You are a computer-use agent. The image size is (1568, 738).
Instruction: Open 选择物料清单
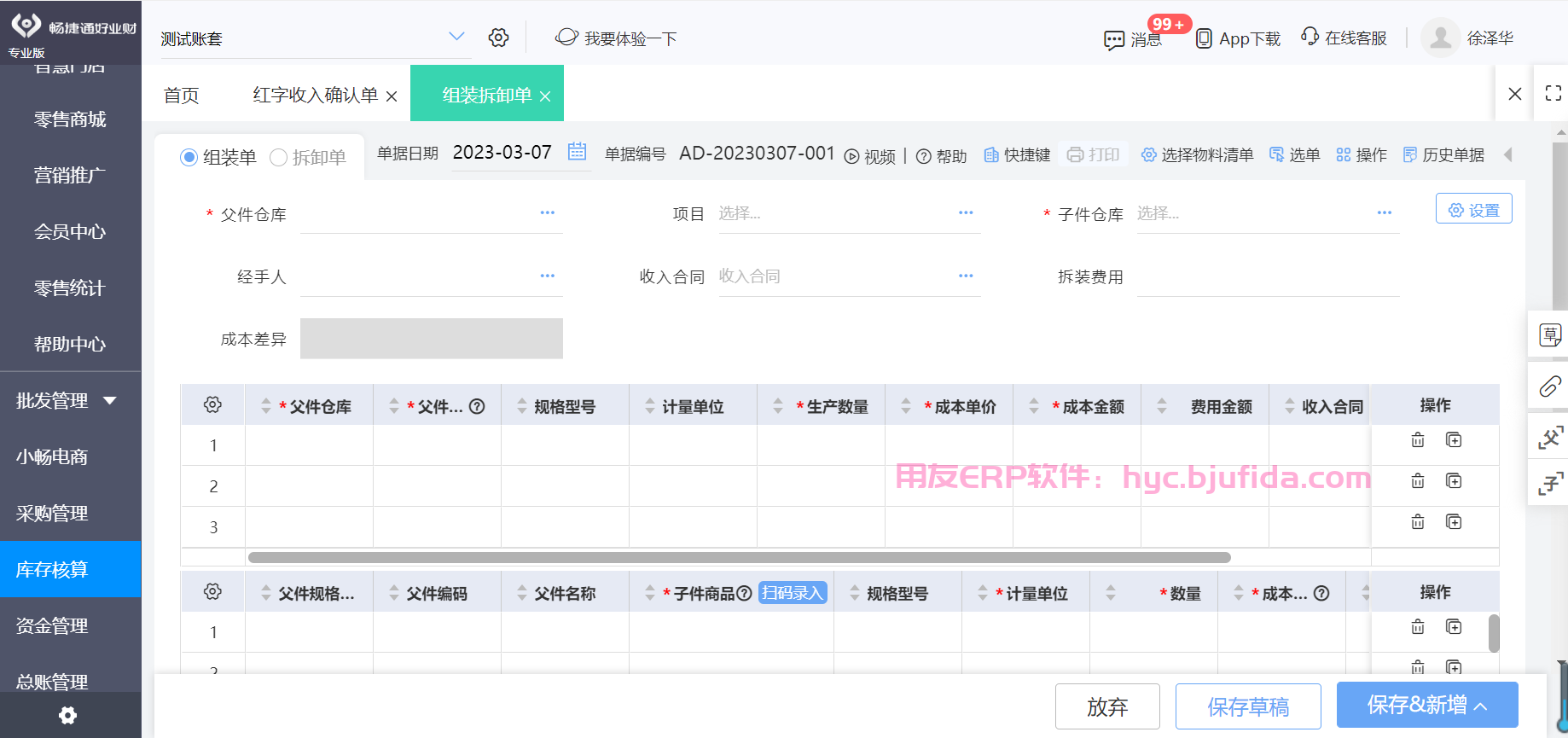click(1197, 154)
